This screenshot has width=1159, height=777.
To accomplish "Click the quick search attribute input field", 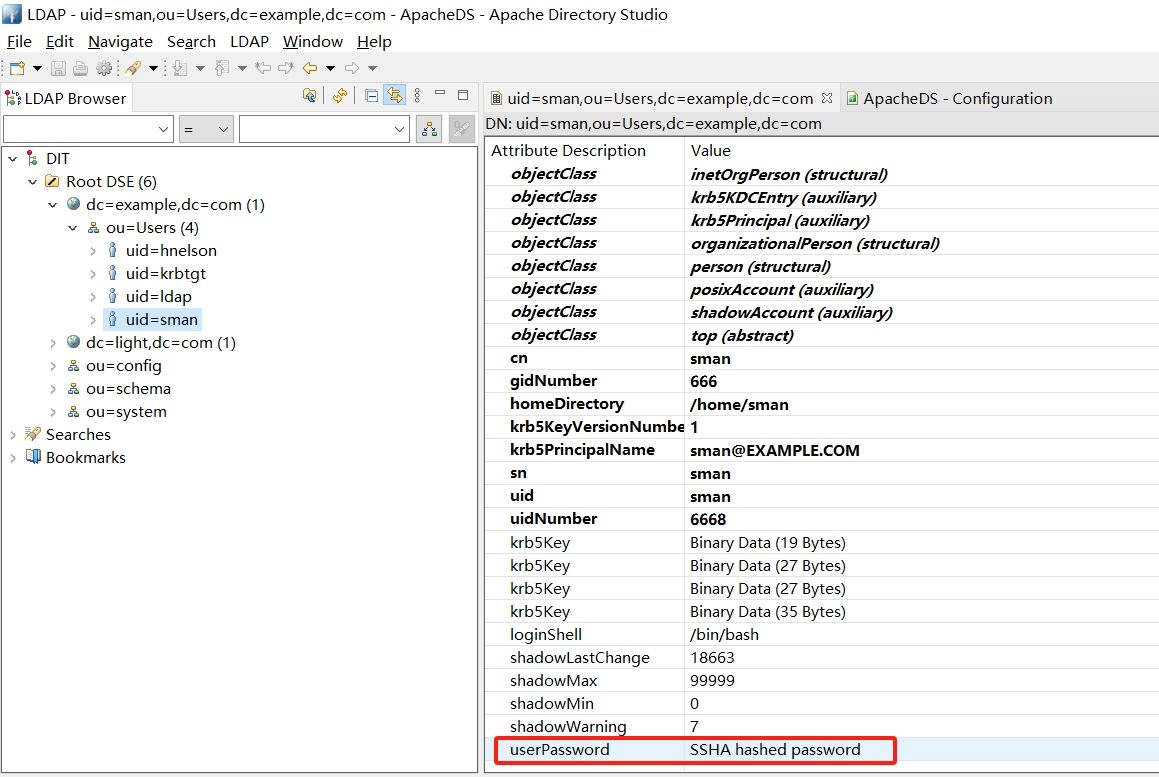I will [80, 129].
